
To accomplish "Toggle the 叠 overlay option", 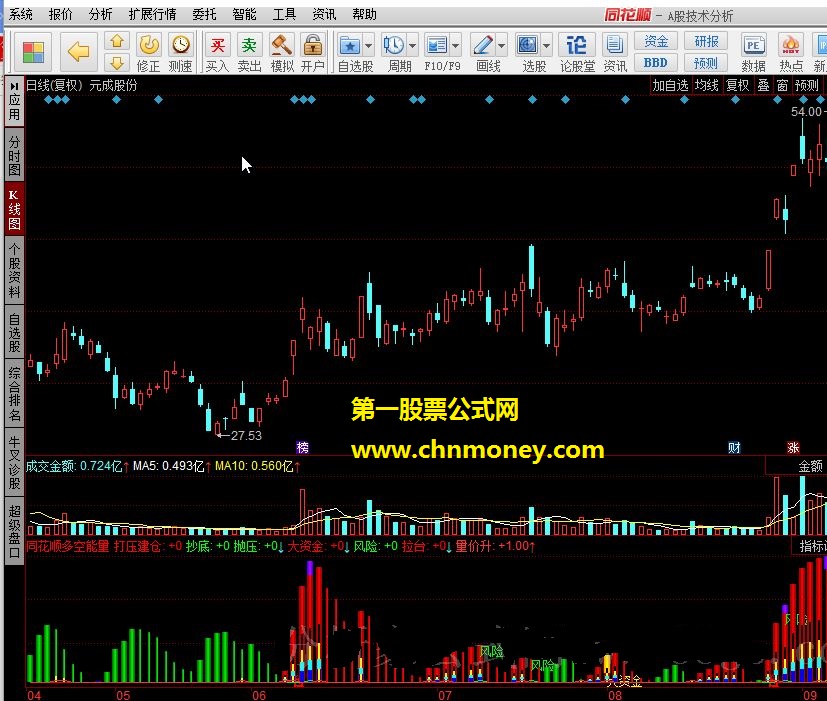I will (x=763, y=85).
